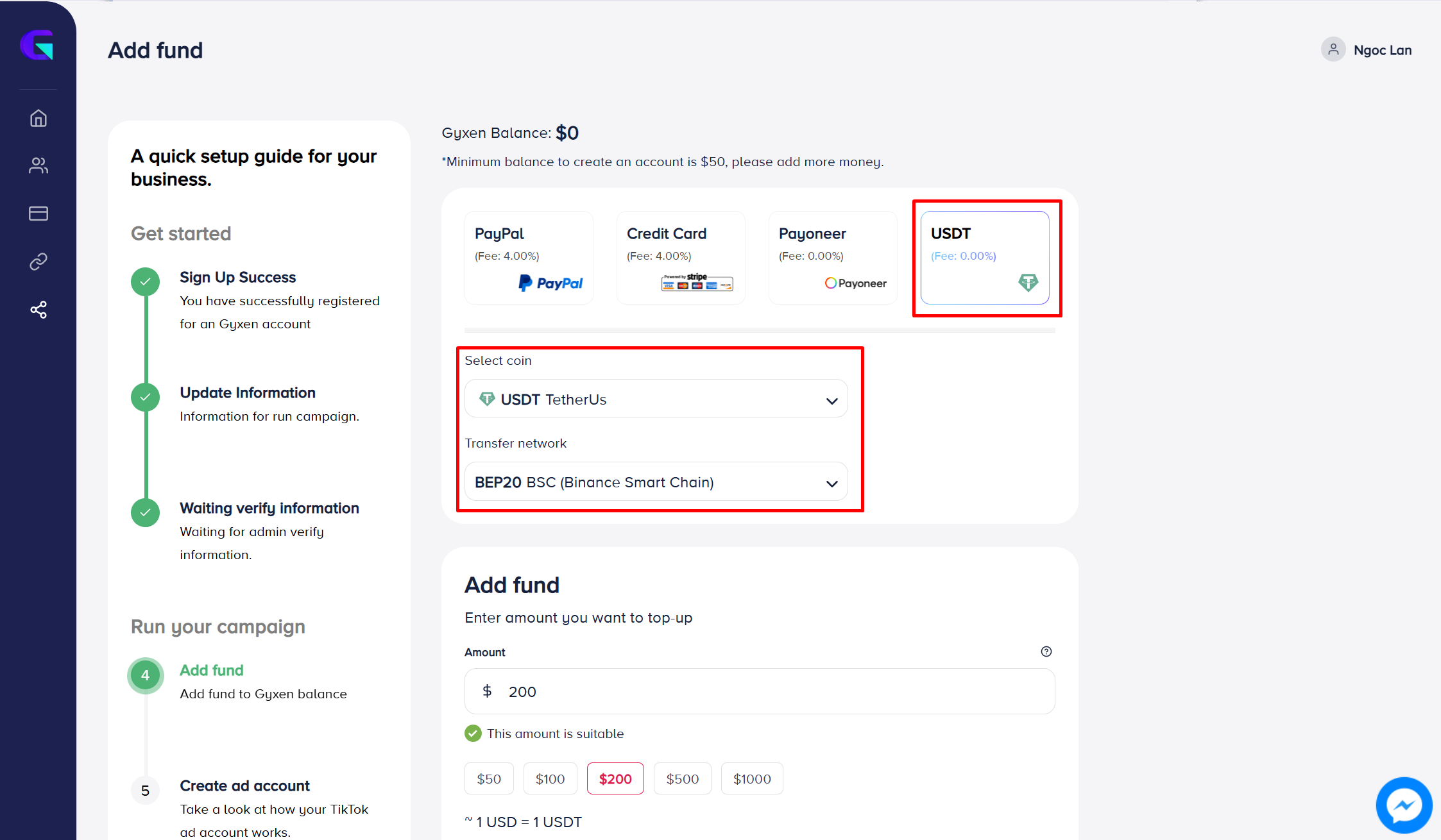
Task: Click the 'Enter amount you want to top-up' text
Action: [579, 617]
